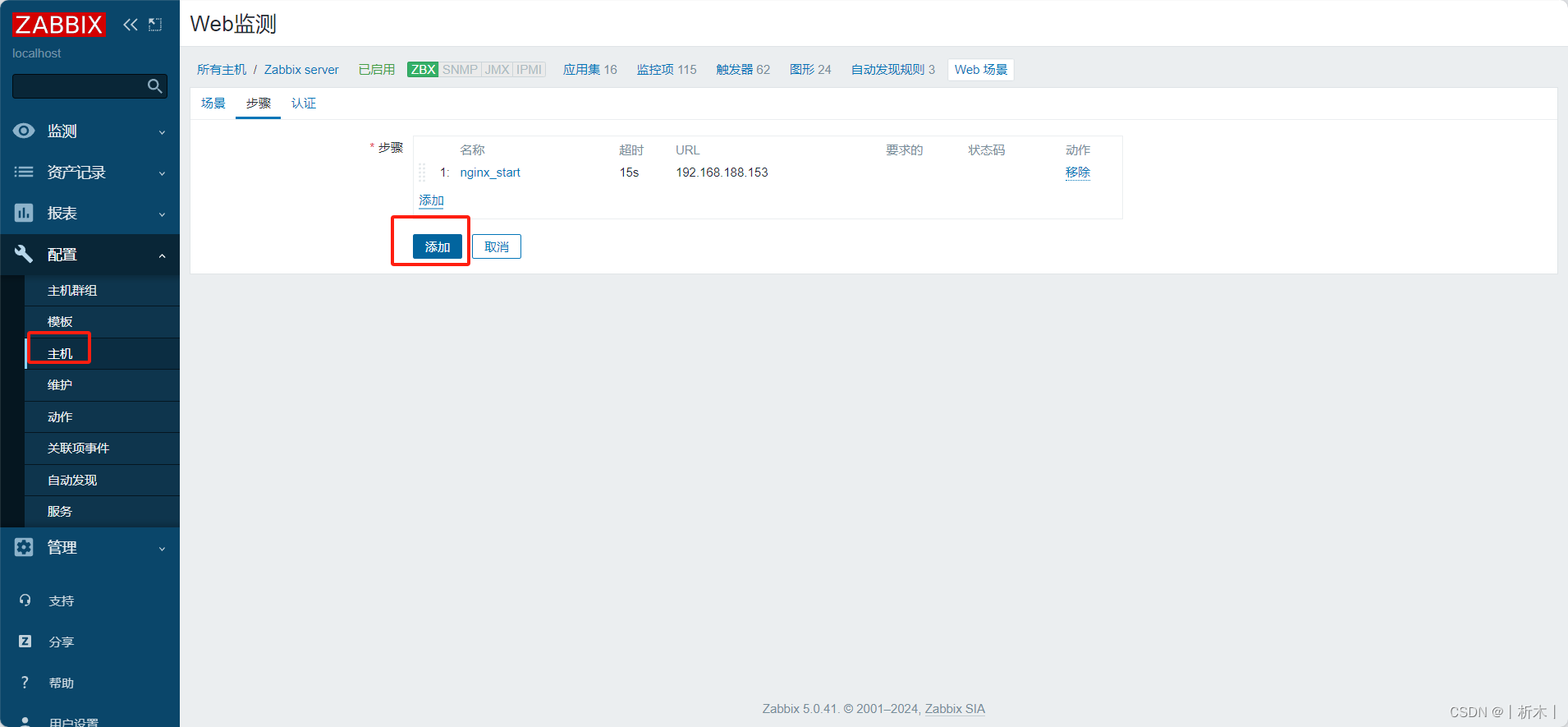Click the gear icon for 管理

(x=25, y=547)
